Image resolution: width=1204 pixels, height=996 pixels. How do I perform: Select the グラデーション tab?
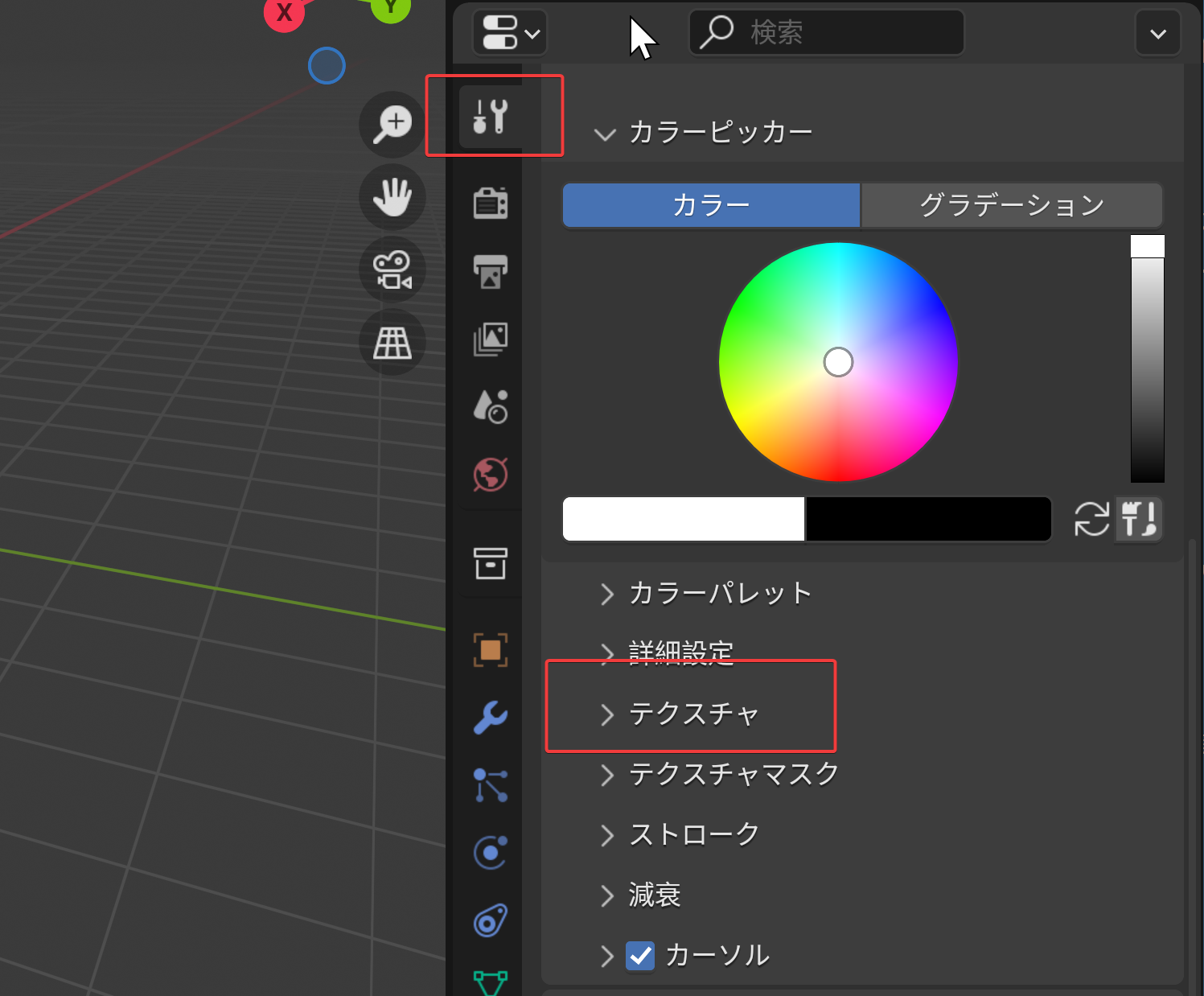click(x=1011, y=205)
